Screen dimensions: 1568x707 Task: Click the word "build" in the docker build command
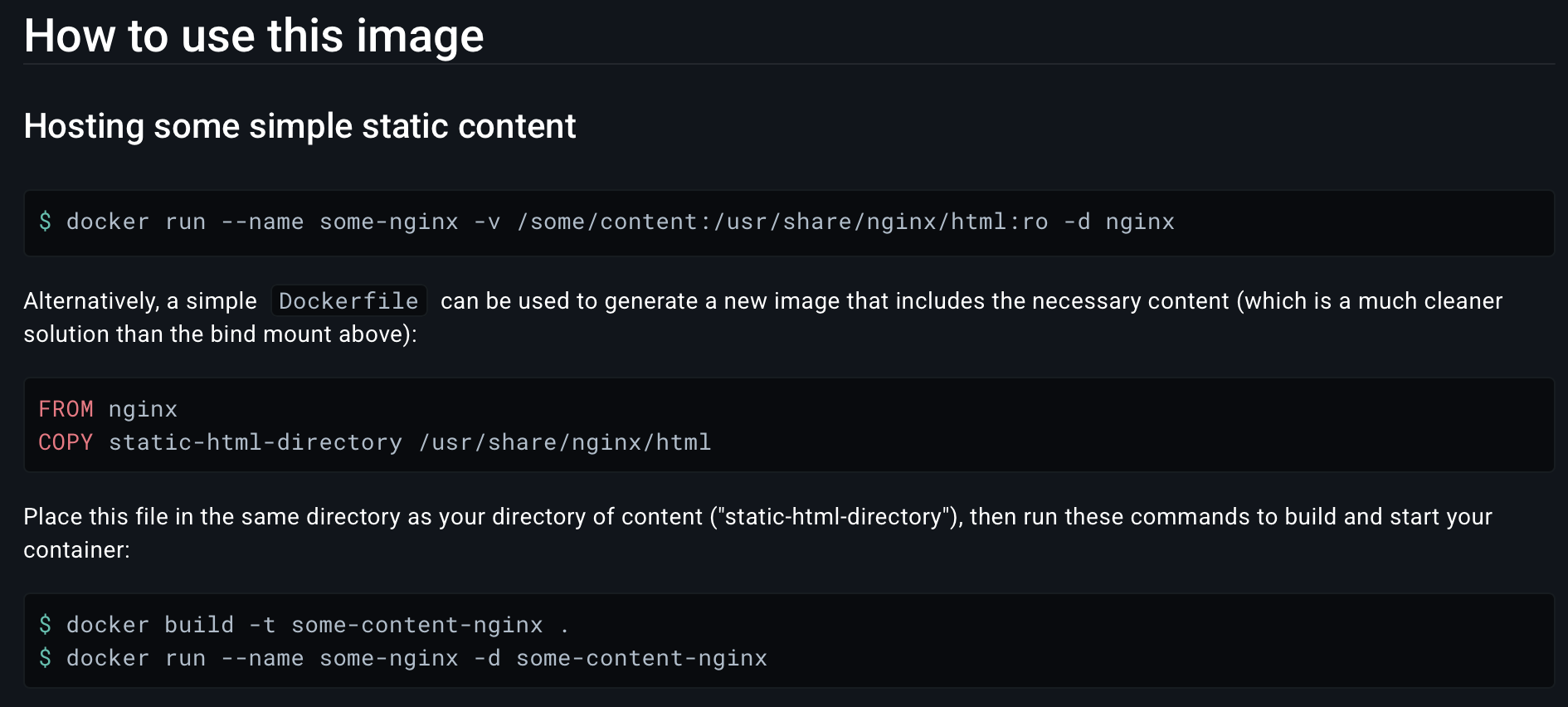pos(199,625)
